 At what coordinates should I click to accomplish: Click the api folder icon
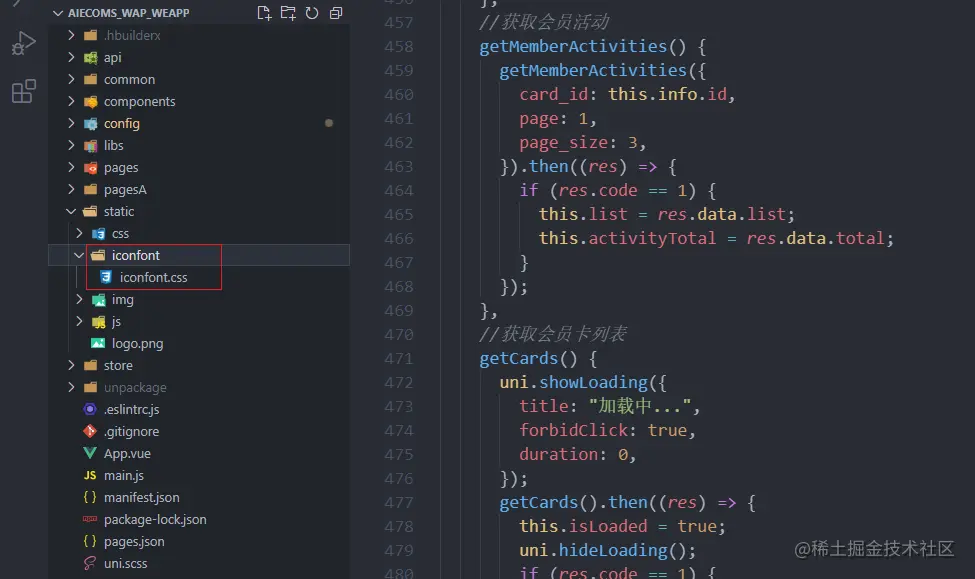tap(91, 58)
